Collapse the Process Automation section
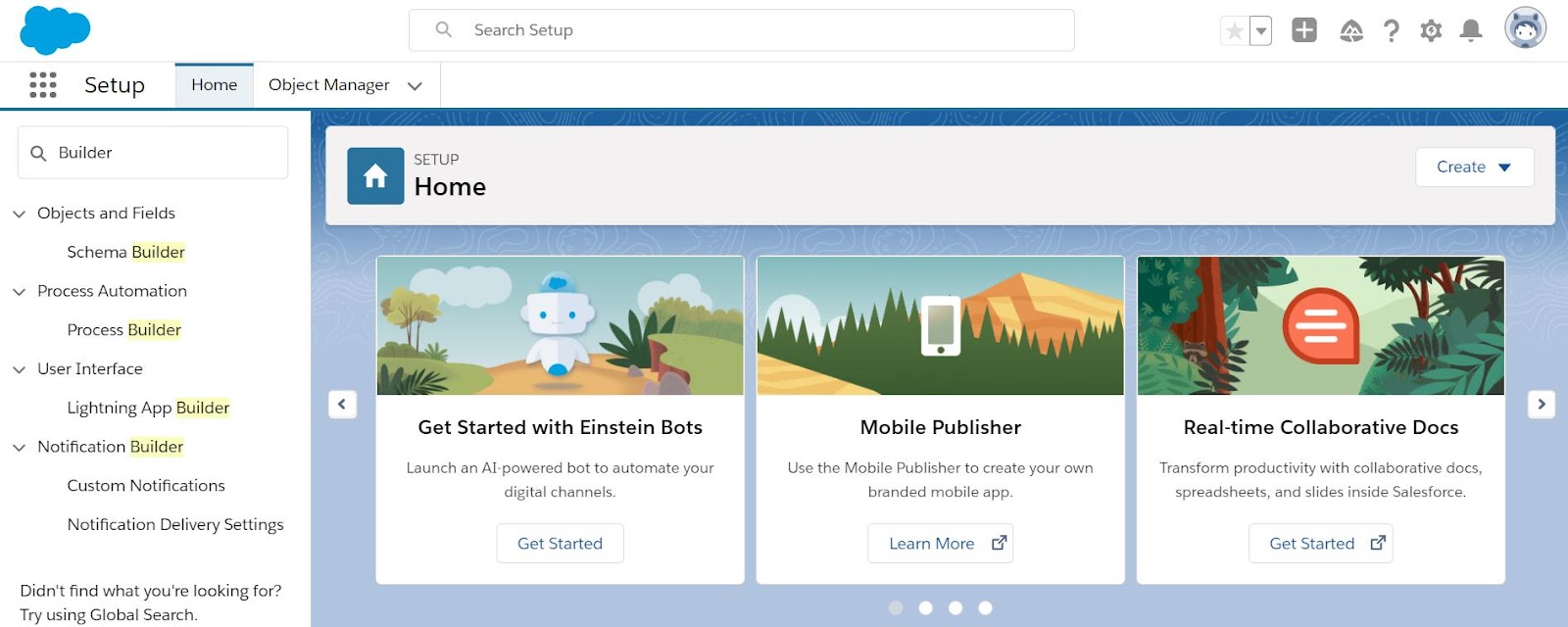 click(x=19, y=292)
